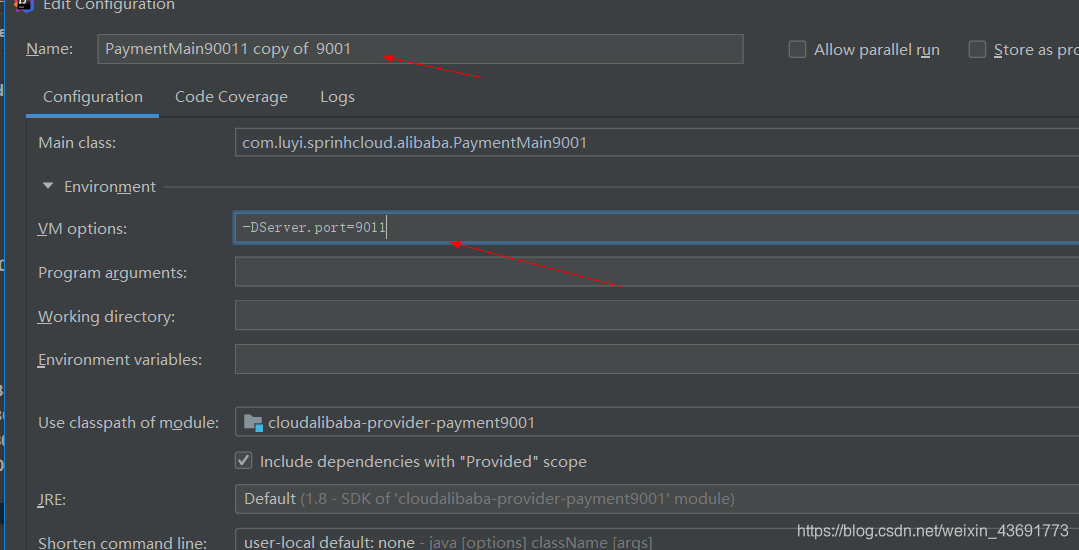Click the Shorten command line label

point(122,542)
